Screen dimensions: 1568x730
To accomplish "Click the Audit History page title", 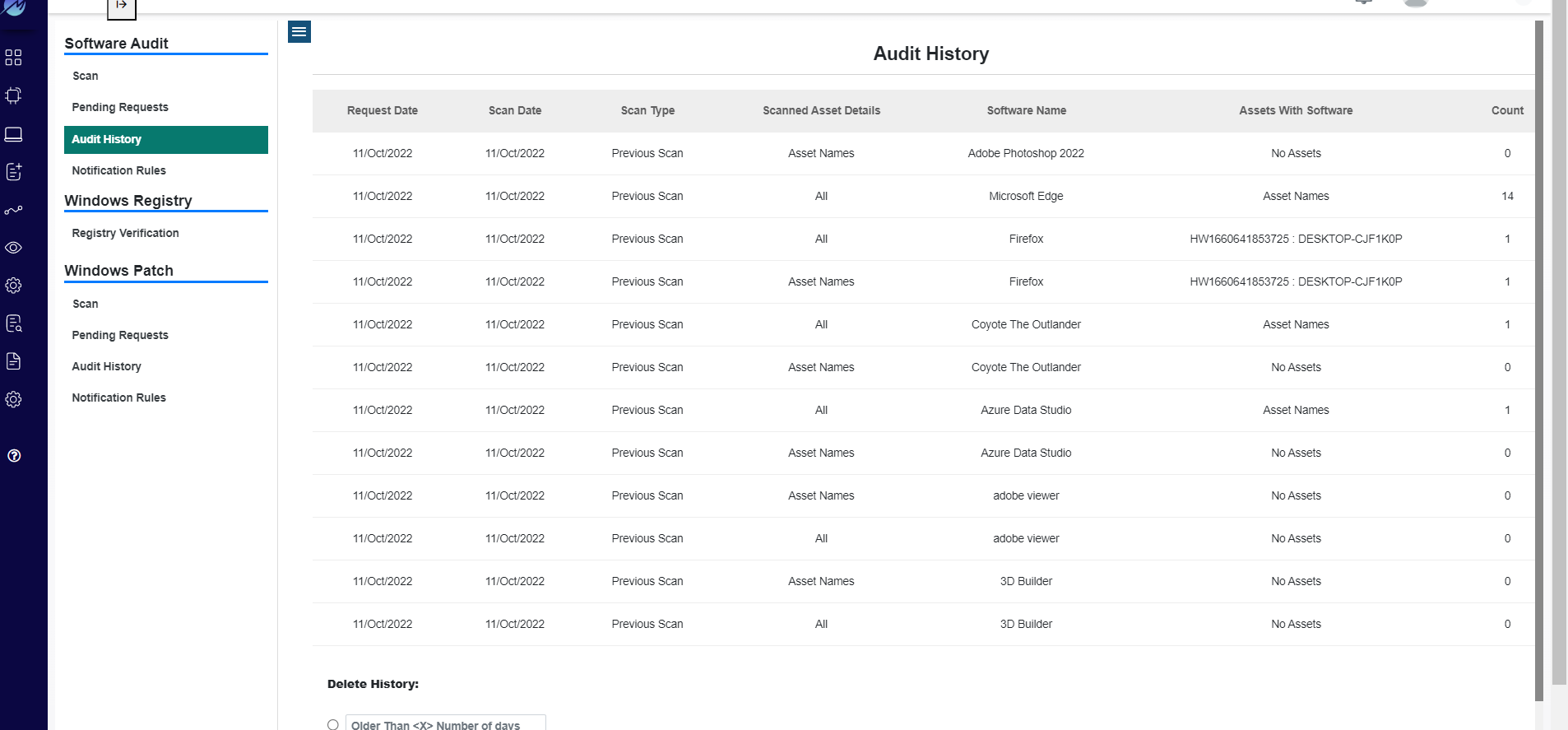I will click(x=931, y=53).
